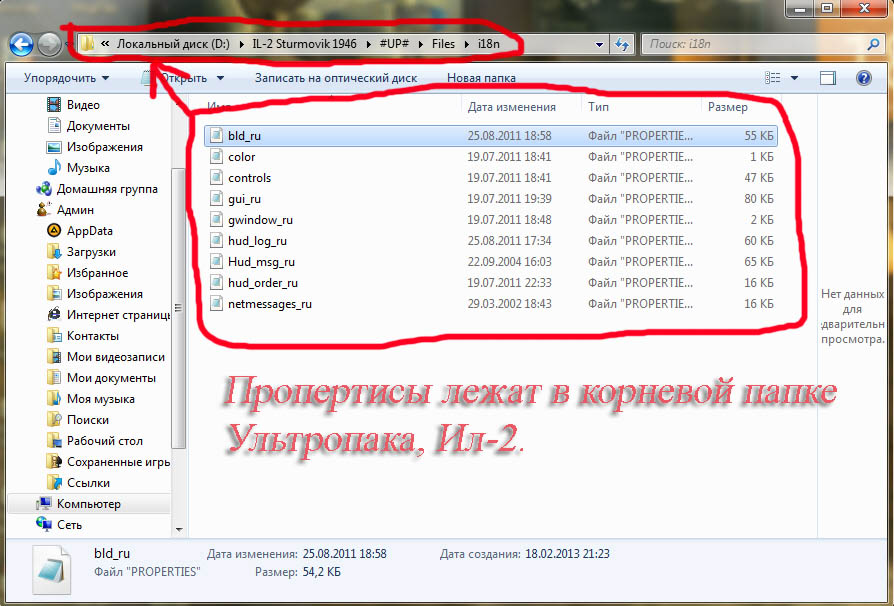
Task: Select the controls file
Action: pyautogui.click(x=490, y=178)
